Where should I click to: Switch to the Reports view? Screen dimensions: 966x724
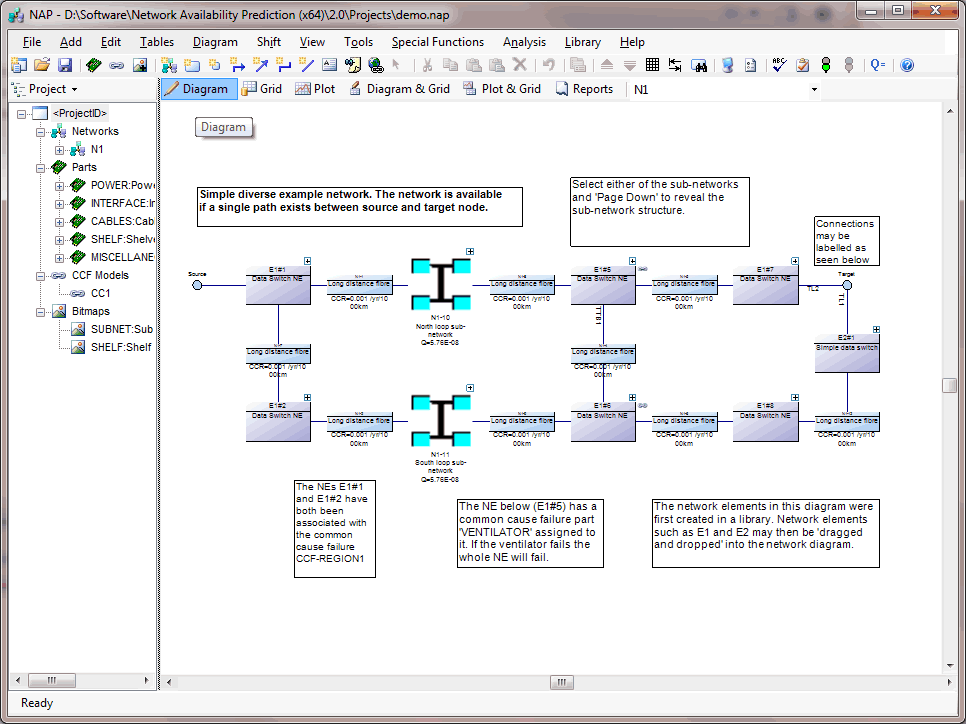[584, 89]
